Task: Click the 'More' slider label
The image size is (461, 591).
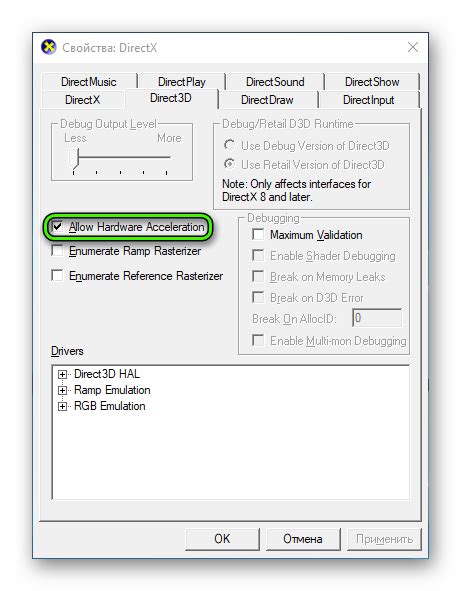Action: [x=169, y=138]
